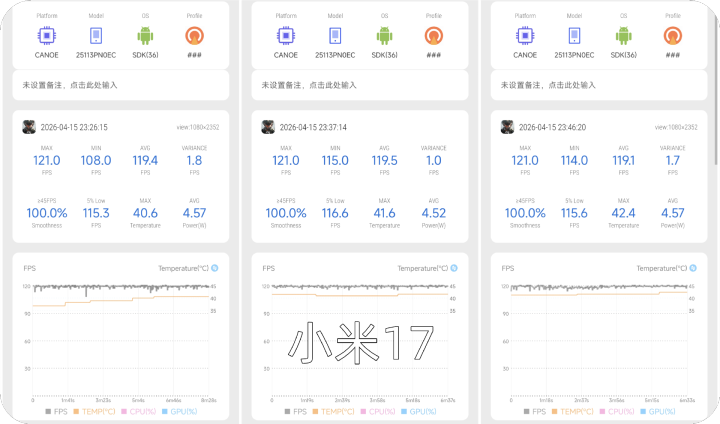Viewport: 720px width, 424px height.
Task: Click the timestamp 2026-04-15 23:26:15
Action: pos(74,127)
